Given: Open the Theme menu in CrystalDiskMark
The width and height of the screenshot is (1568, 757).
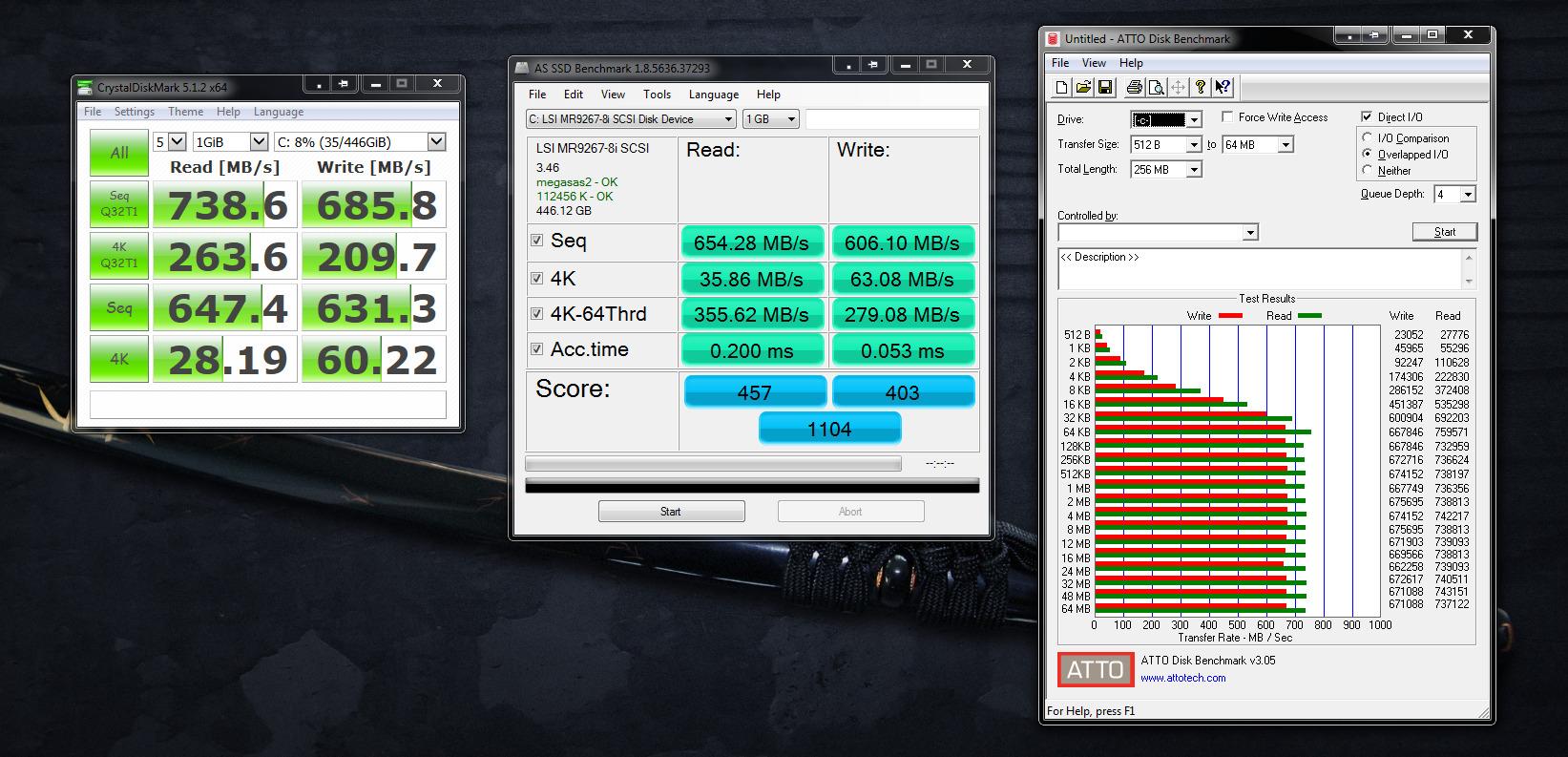Looking at the screenshot, I should point(185,112).
